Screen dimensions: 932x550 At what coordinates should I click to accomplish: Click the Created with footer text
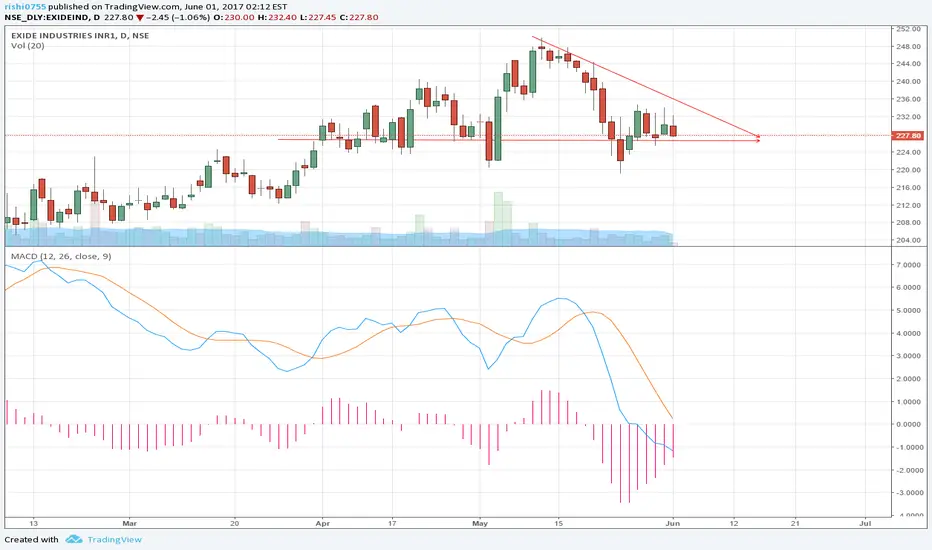(32, 539)
